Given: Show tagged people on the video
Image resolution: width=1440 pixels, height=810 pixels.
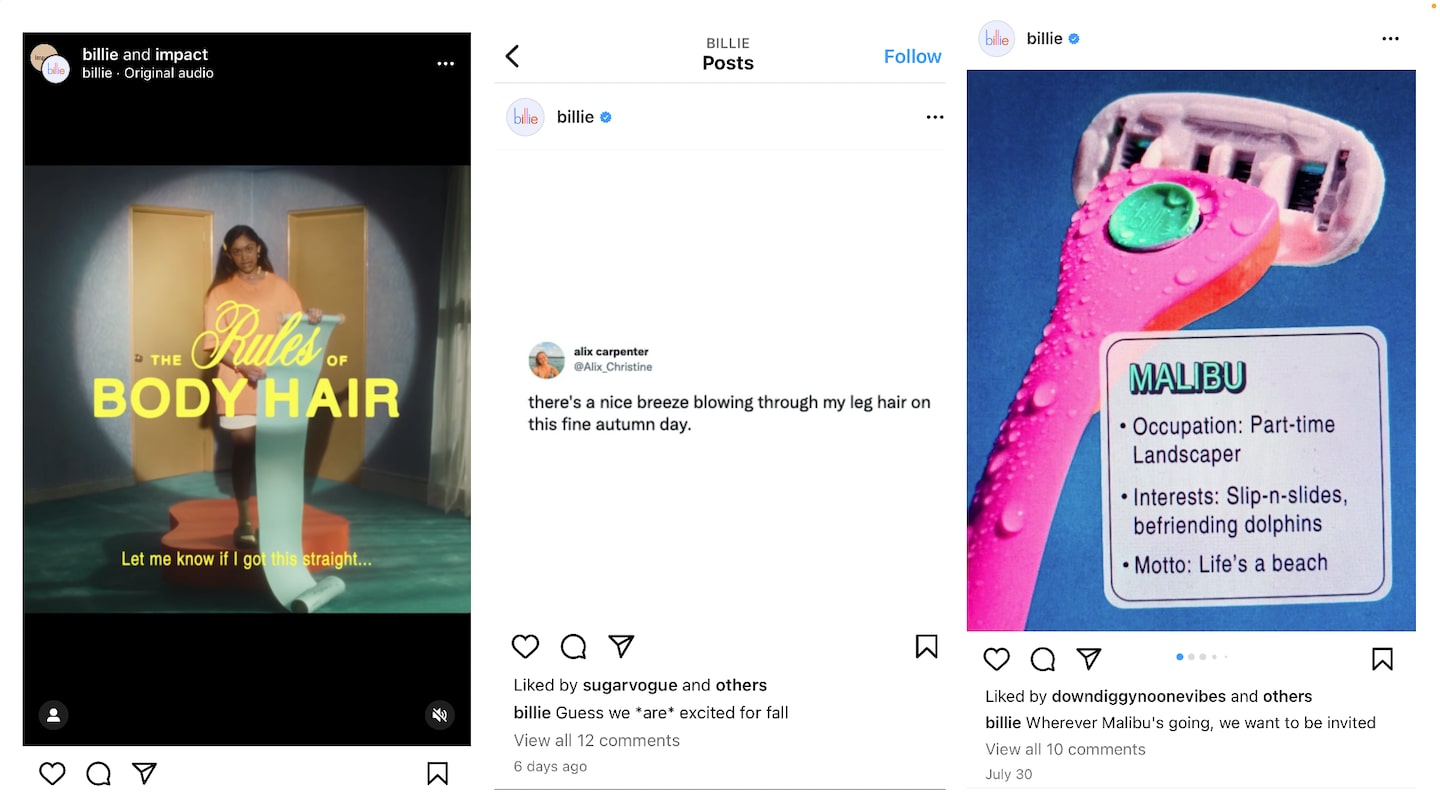Looking at the screenshot, I should point(54,715).
